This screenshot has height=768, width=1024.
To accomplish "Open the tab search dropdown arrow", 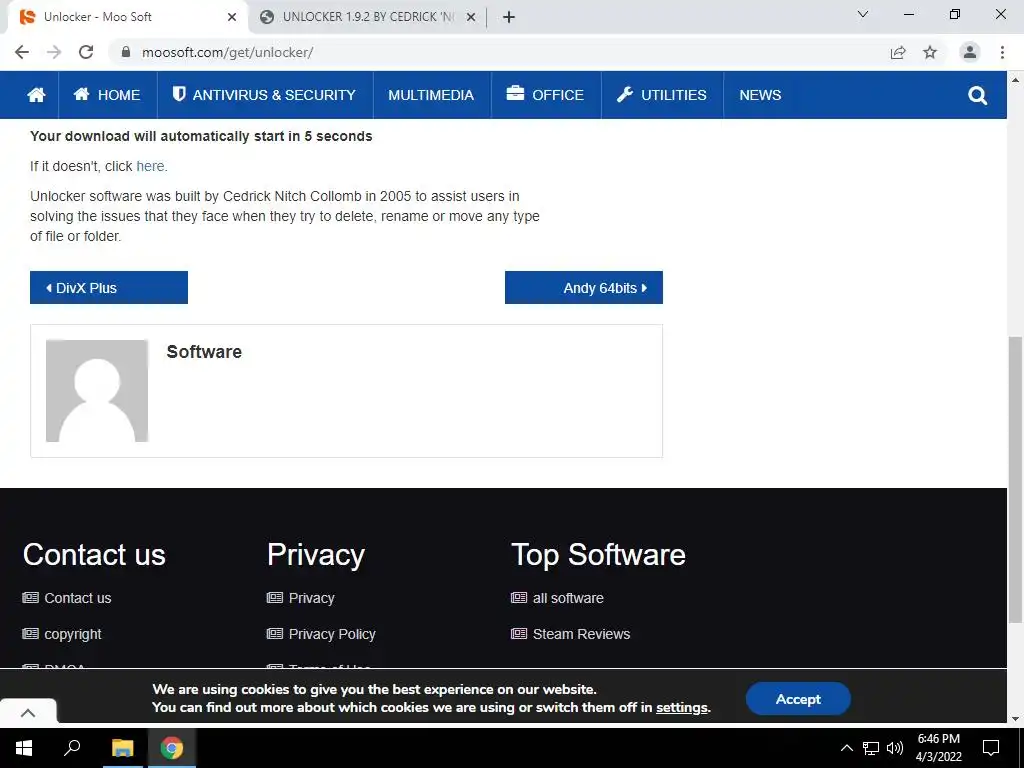I will point(863,14).
